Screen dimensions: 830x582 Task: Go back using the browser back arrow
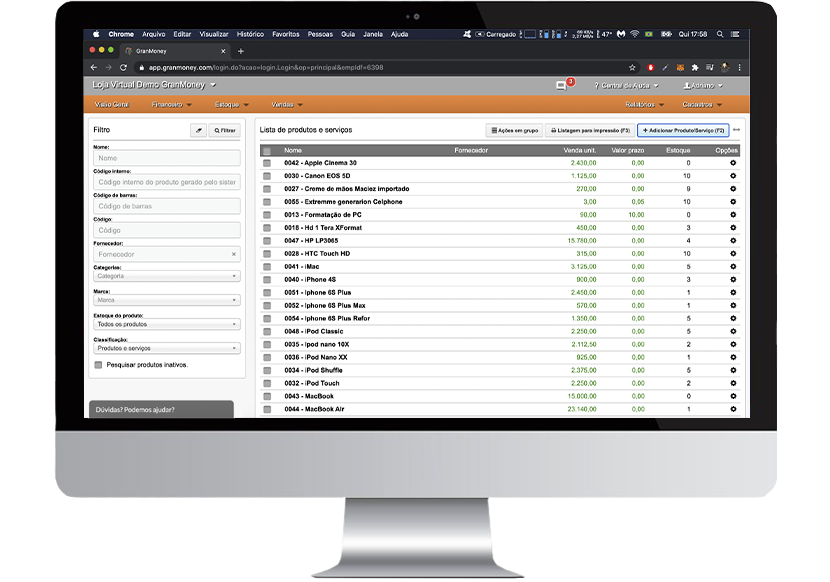click(94, 68)
